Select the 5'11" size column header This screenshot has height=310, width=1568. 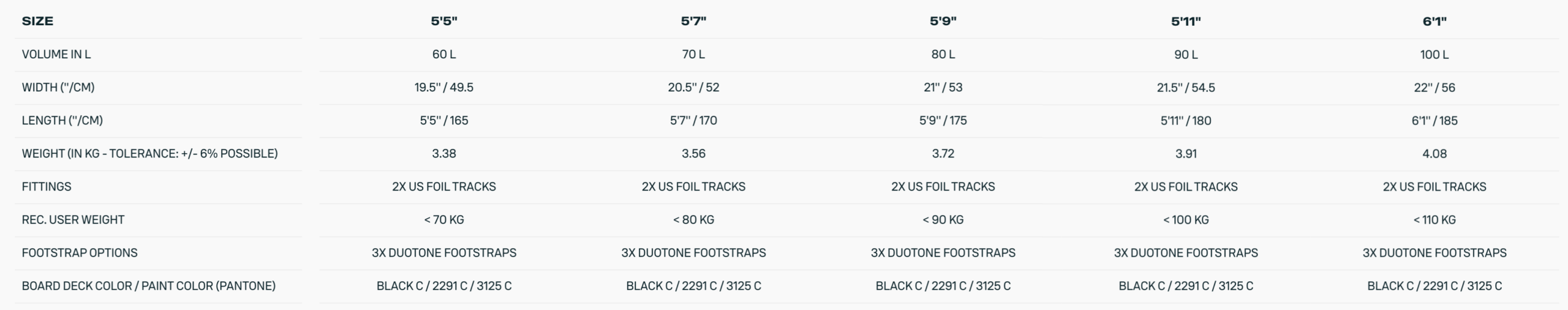tap(1186, 21)
